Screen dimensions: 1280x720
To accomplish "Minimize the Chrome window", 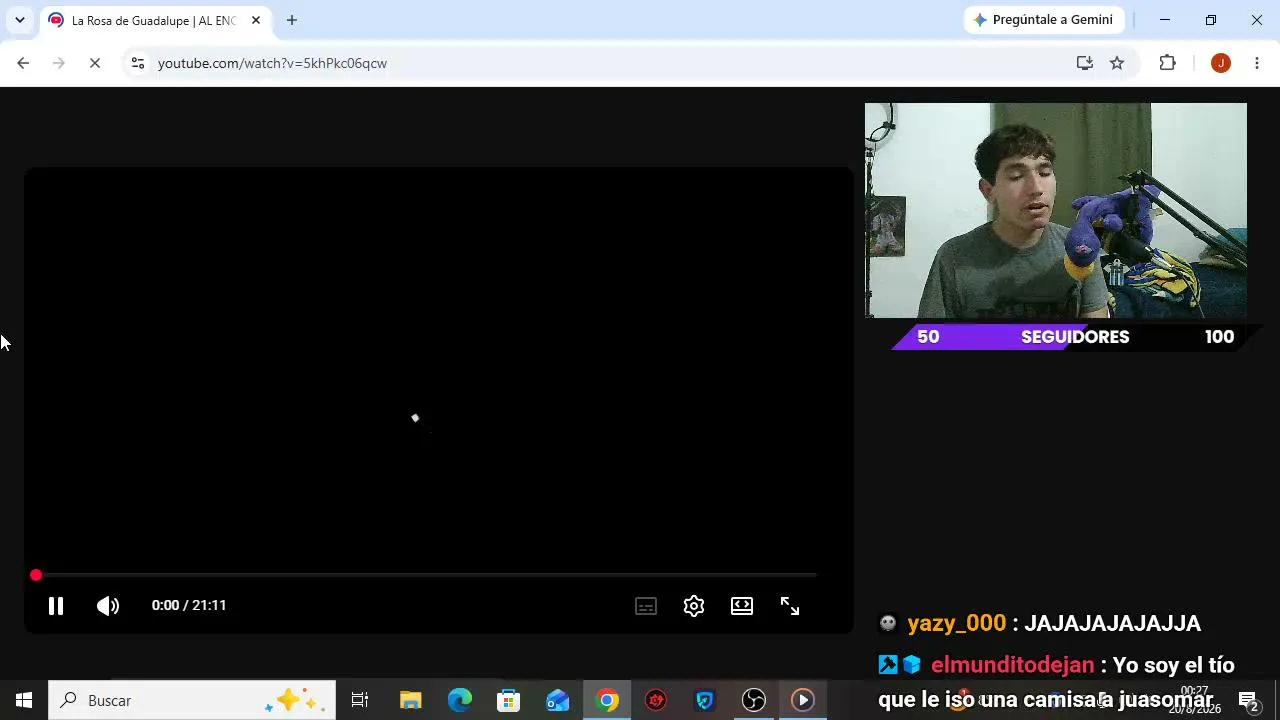I will click(1165, 20).
